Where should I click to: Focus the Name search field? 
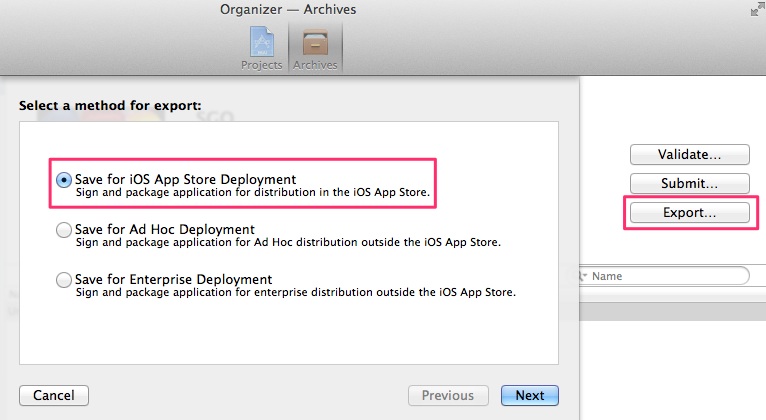(x=664, y=276)
